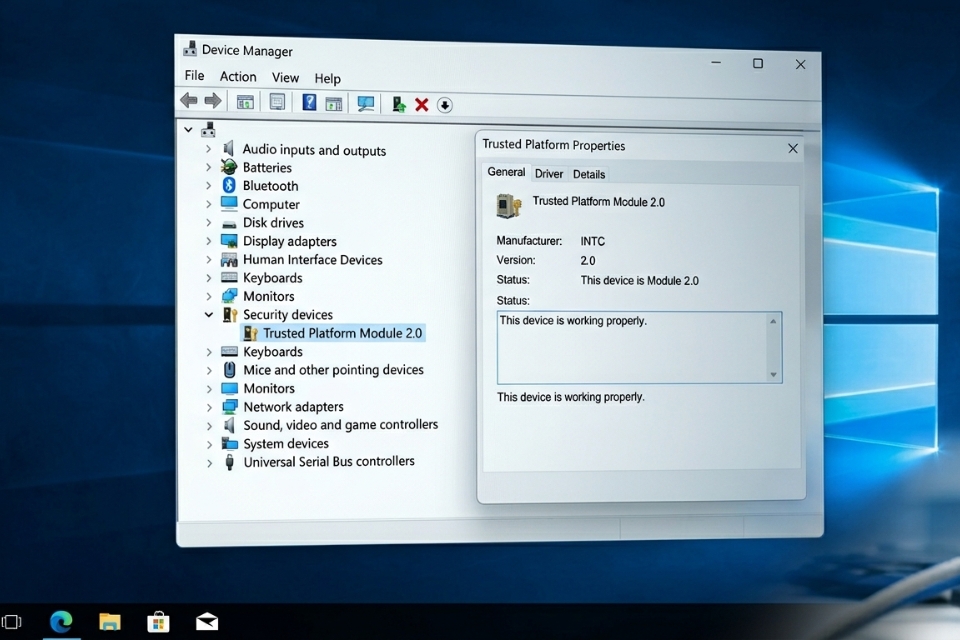Click the Display adapters icon
Viewport: 960px width, 640px height.
pyautogui.click(x=229, y=241)
